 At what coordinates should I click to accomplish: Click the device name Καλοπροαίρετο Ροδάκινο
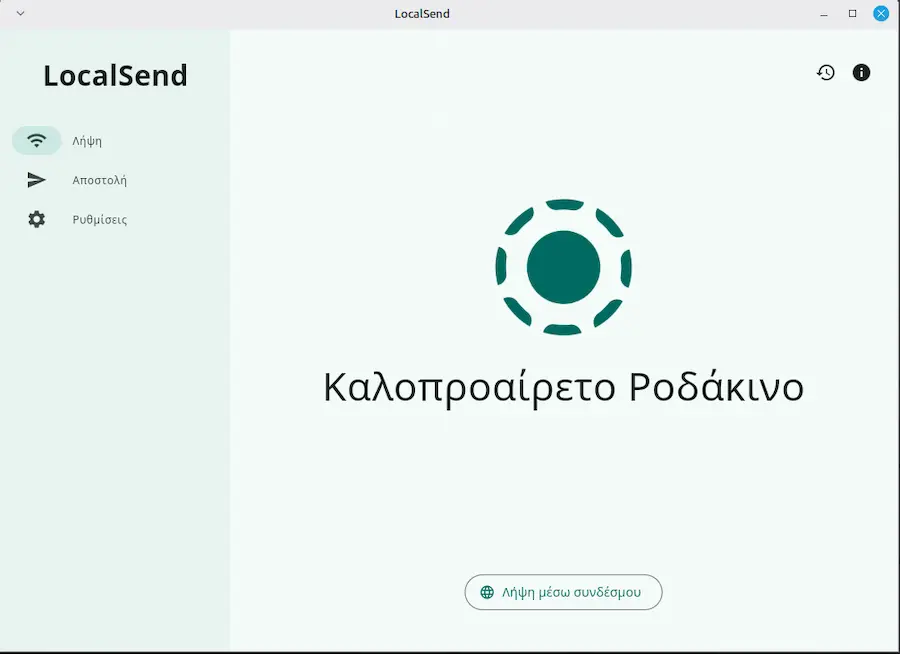564,388
